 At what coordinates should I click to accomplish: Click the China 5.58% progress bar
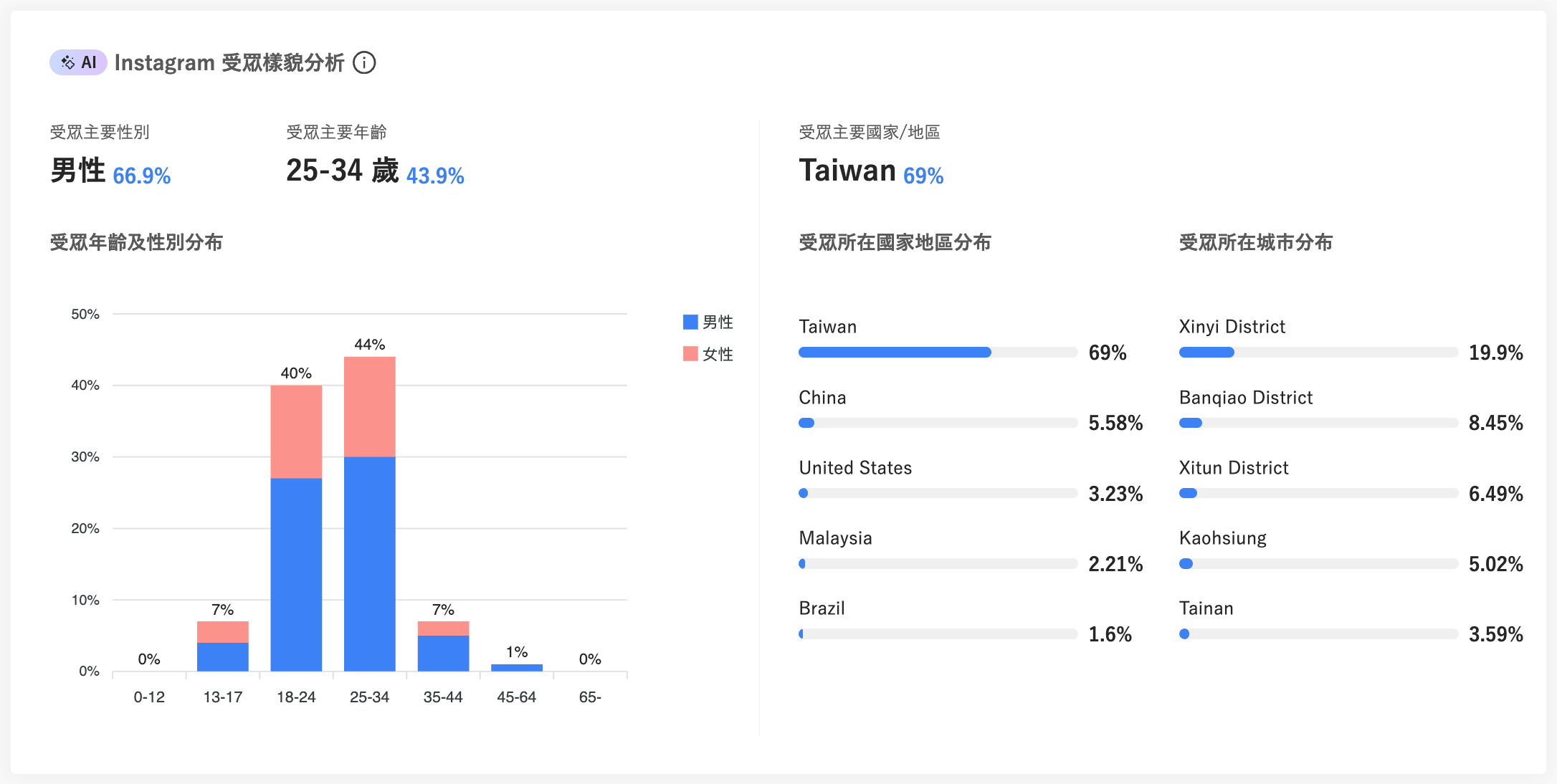tap(938, 423)
